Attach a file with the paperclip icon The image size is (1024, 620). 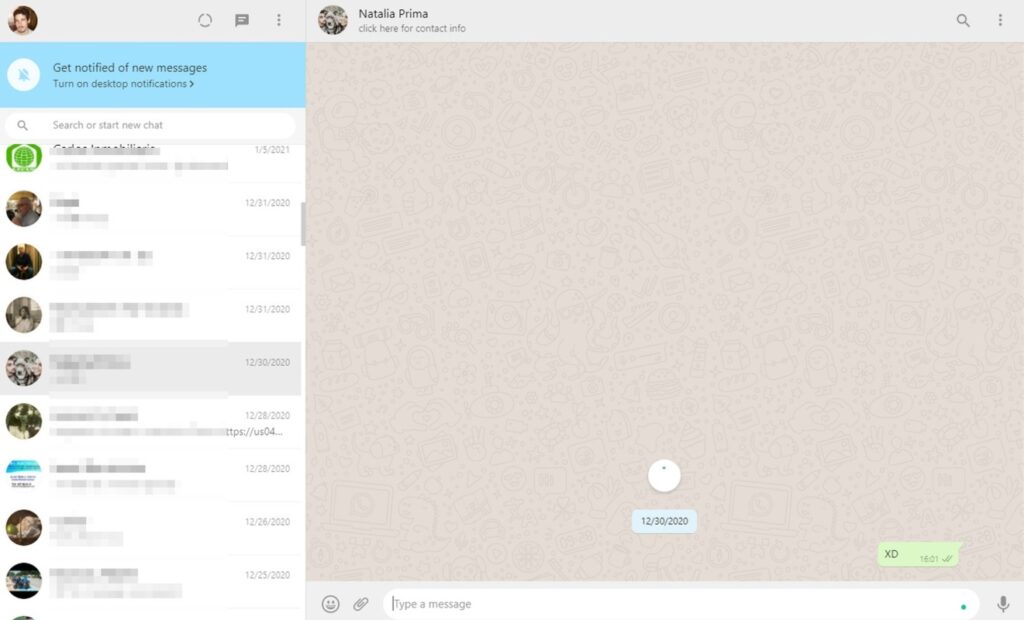(x=360, y=604)
